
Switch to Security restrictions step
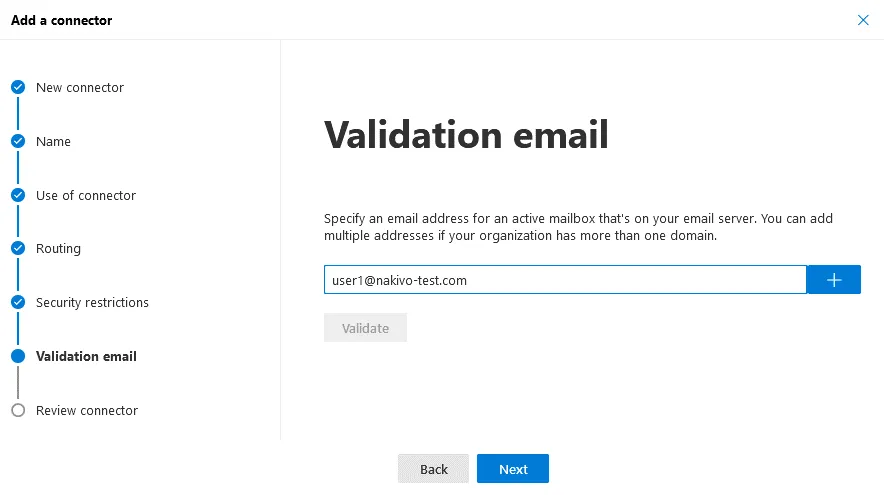point(92,302)
